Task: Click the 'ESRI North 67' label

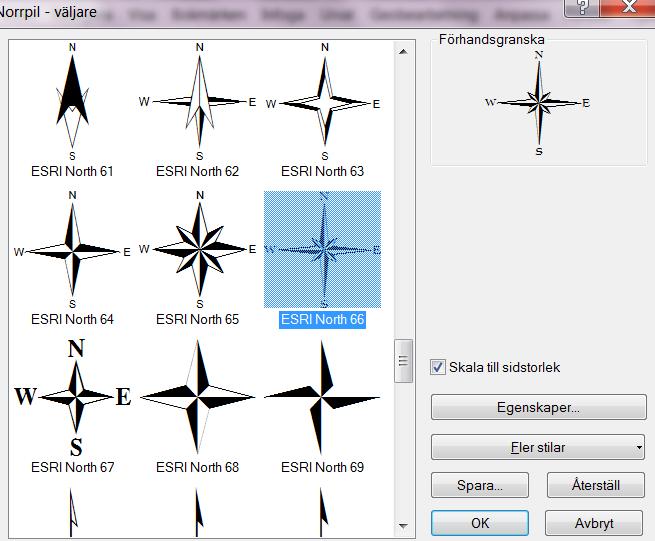Action: [72, 467]
